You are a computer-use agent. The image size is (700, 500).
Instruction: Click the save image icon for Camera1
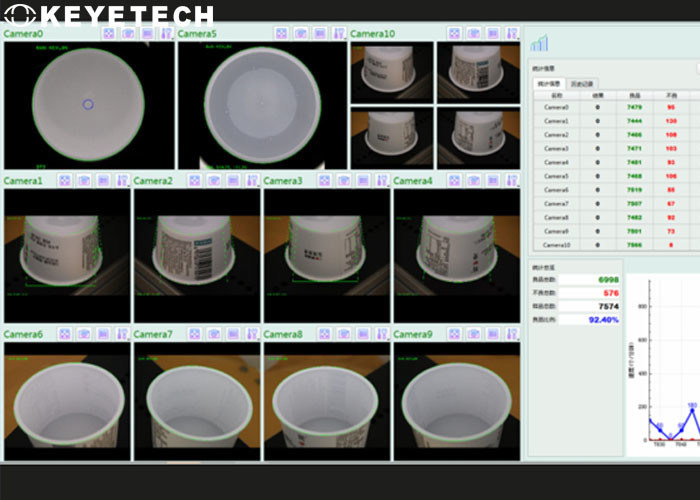tap(103, 181)
